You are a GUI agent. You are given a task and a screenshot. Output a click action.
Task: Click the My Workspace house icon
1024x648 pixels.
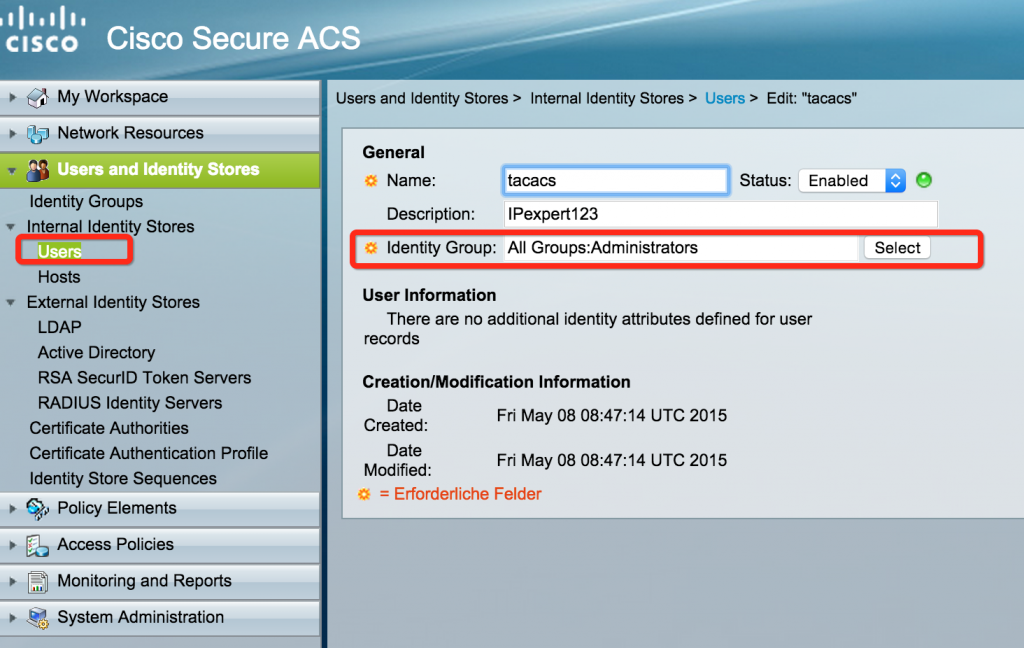(x=38, y=97)
